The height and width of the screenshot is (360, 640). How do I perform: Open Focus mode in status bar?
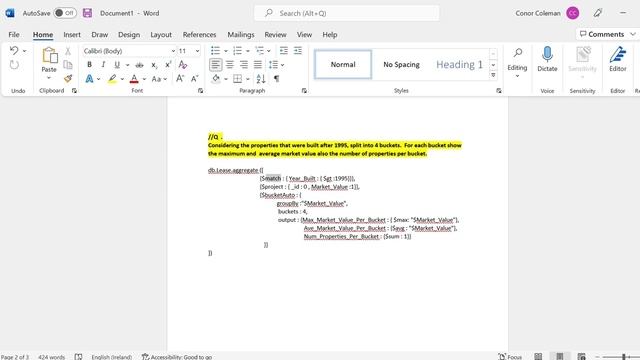pos(510,357)
